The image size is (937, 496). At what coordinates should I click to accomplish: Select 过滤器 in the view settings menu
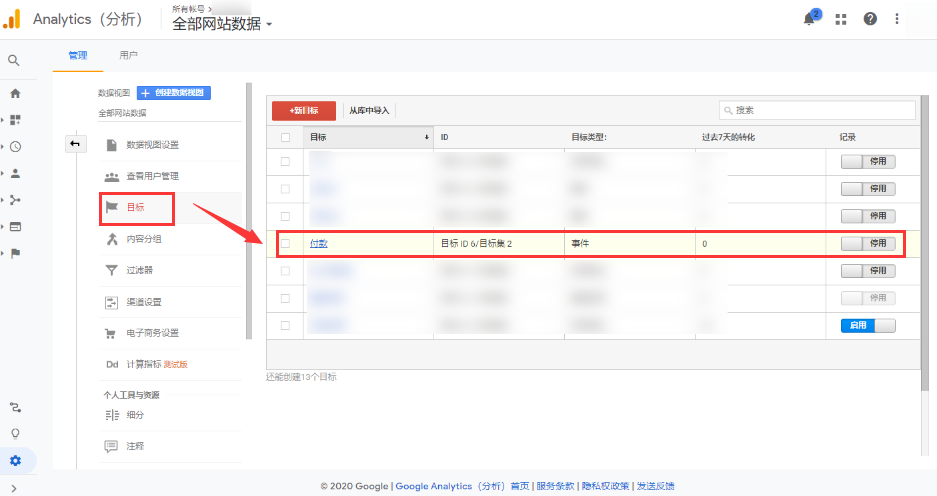[140, 270]
